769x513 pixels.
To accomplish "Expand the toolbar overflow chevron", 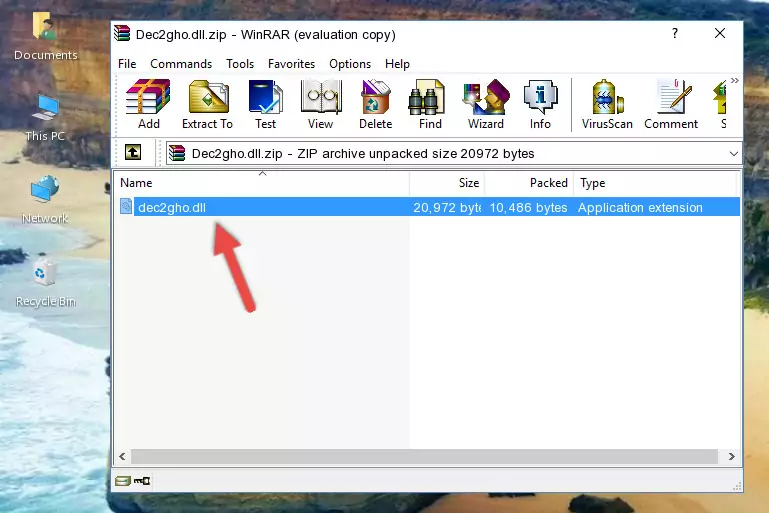I will (734, 80).
